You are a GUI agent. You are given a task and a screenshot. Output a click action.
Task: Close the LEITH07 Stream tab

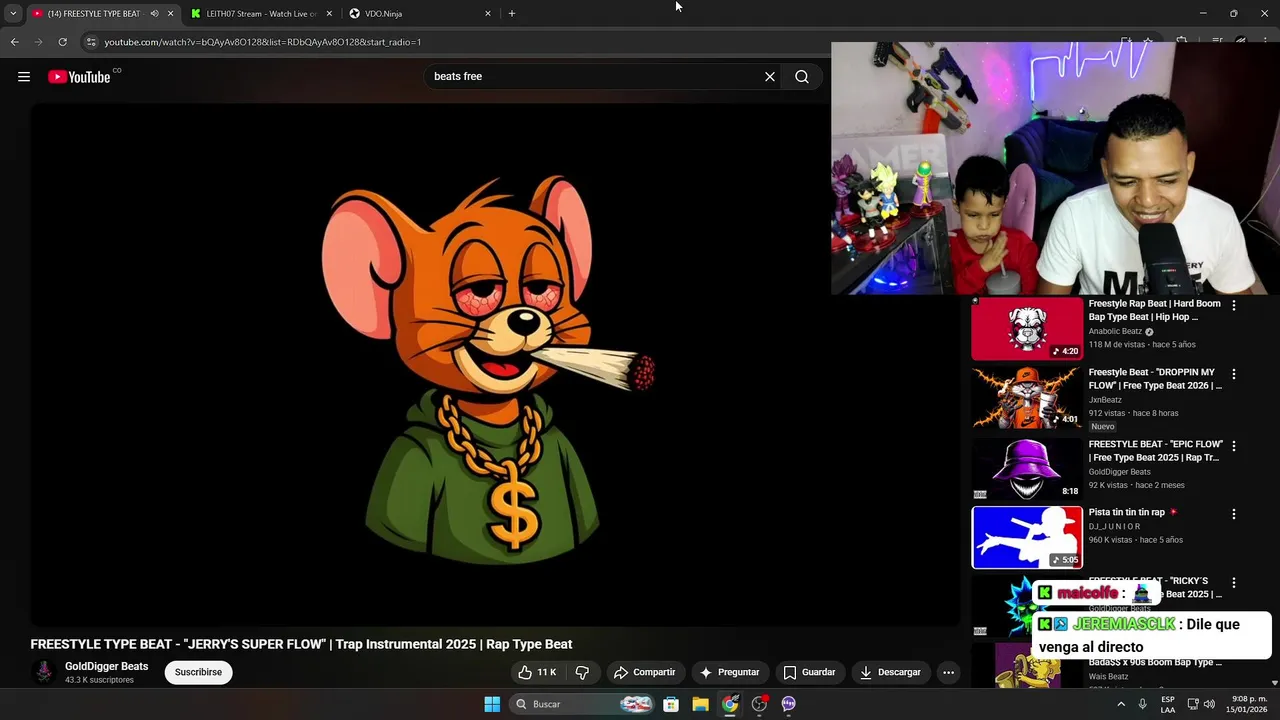pos(328,14)
